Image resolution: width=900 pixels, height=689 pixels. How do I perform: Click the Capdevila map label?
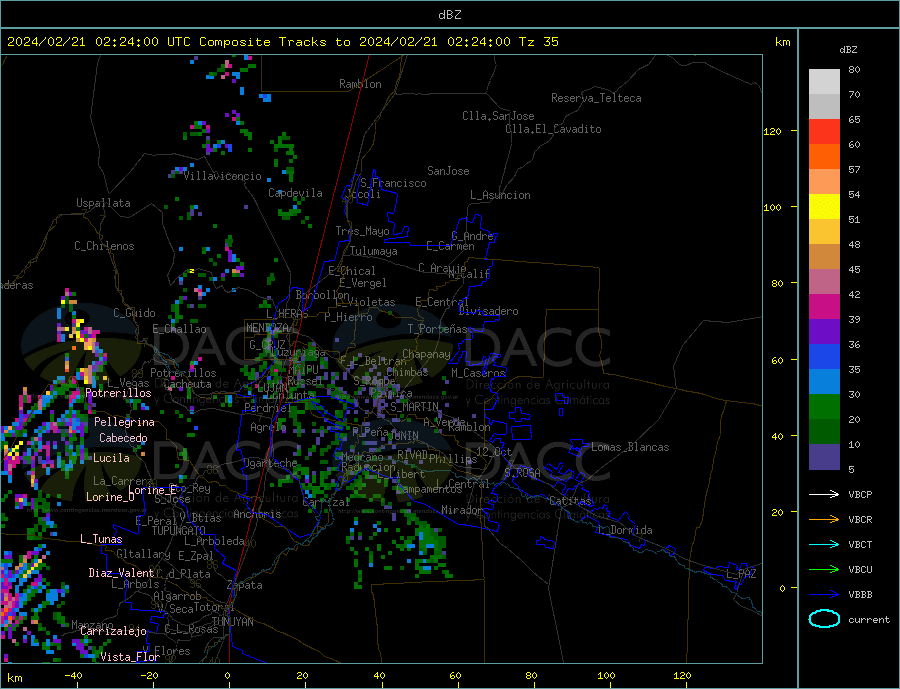pyautogui.click(x=295, y=193)
